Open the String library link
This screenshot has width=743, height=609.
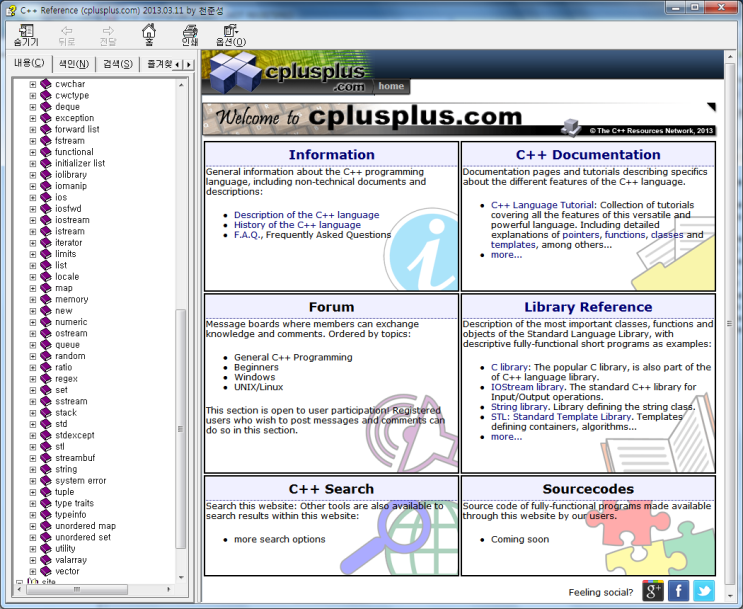tap(519, 407)
